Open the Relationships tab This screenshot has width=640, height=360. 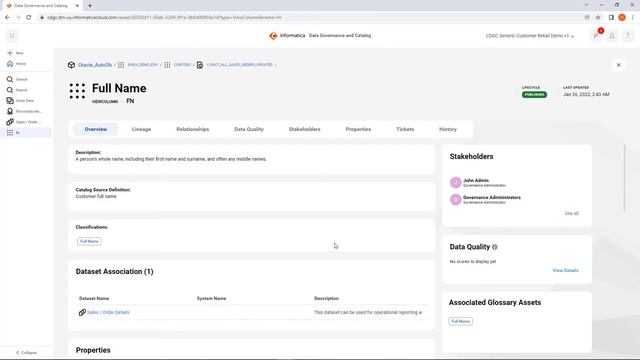point(193,129)
